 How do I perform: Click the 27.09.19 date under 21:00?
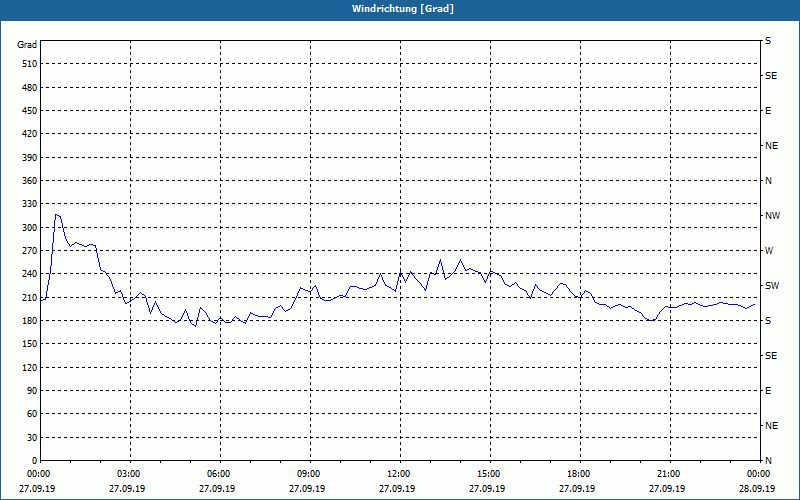[x=667, y=489]
